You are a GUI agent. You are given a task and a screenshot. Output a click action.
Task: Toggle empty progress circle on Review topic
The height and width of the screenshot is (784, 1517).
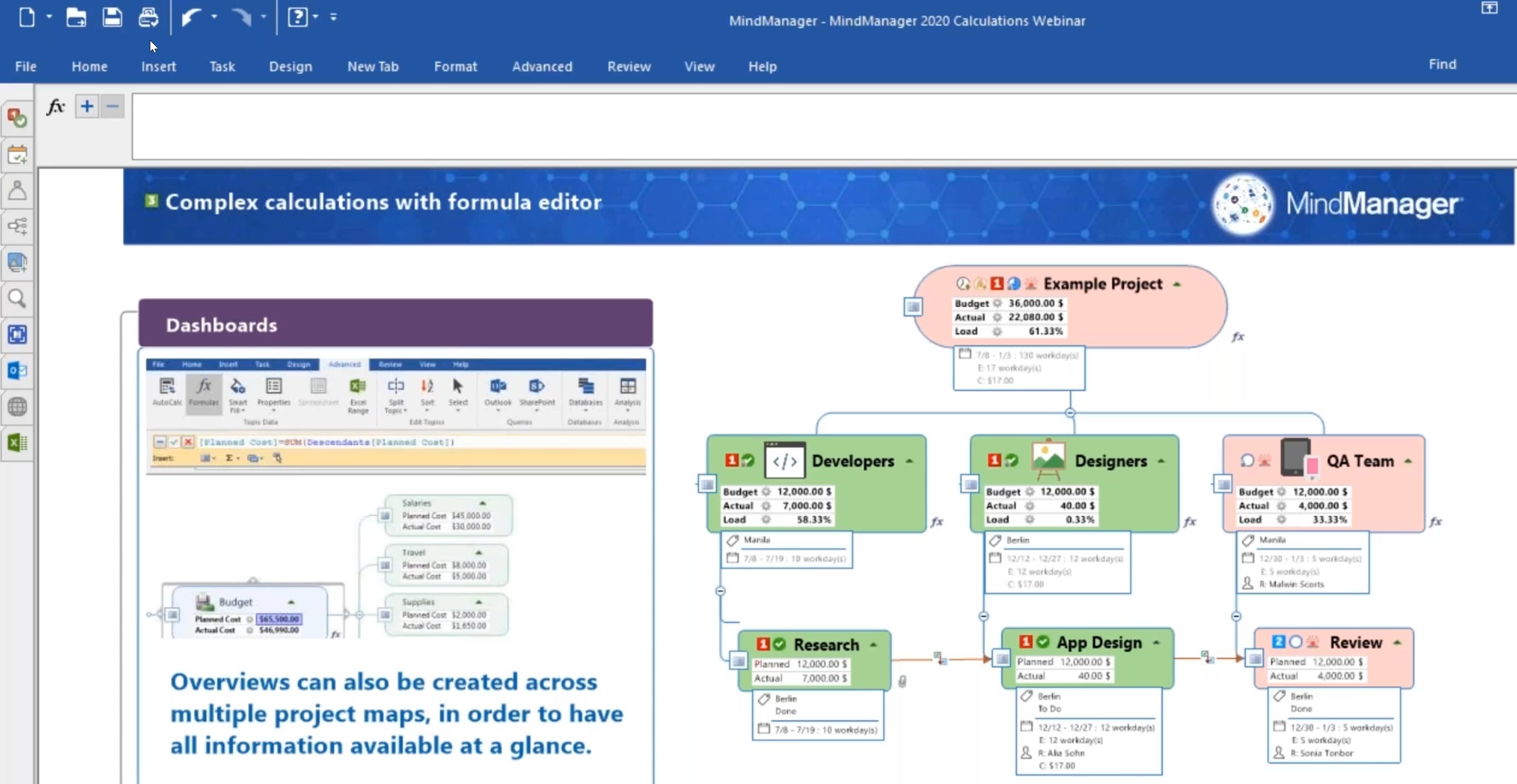[x=1295, y=642]
